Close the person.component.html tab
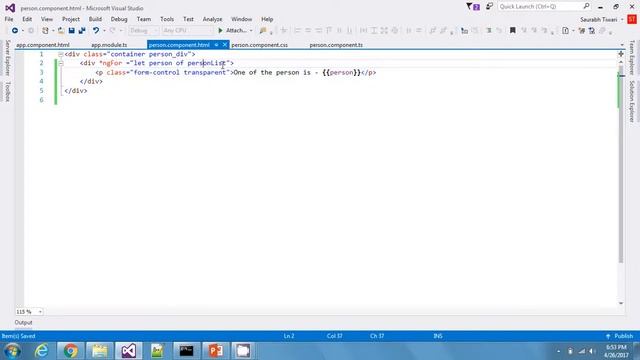640x360 pixels. (224, 45)
